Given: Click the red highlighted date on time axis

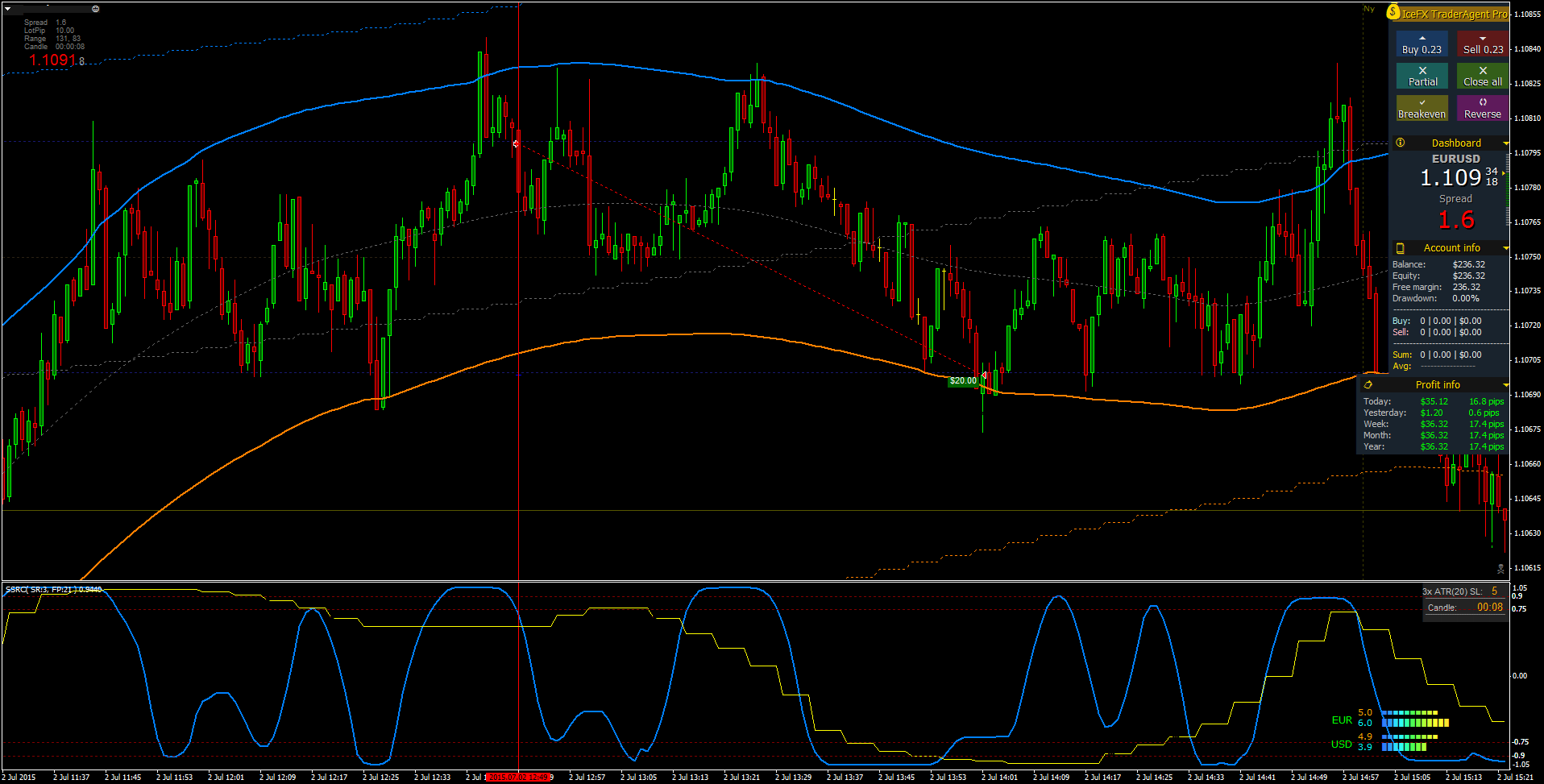Looking at the screenshot, I should point(519,778).
